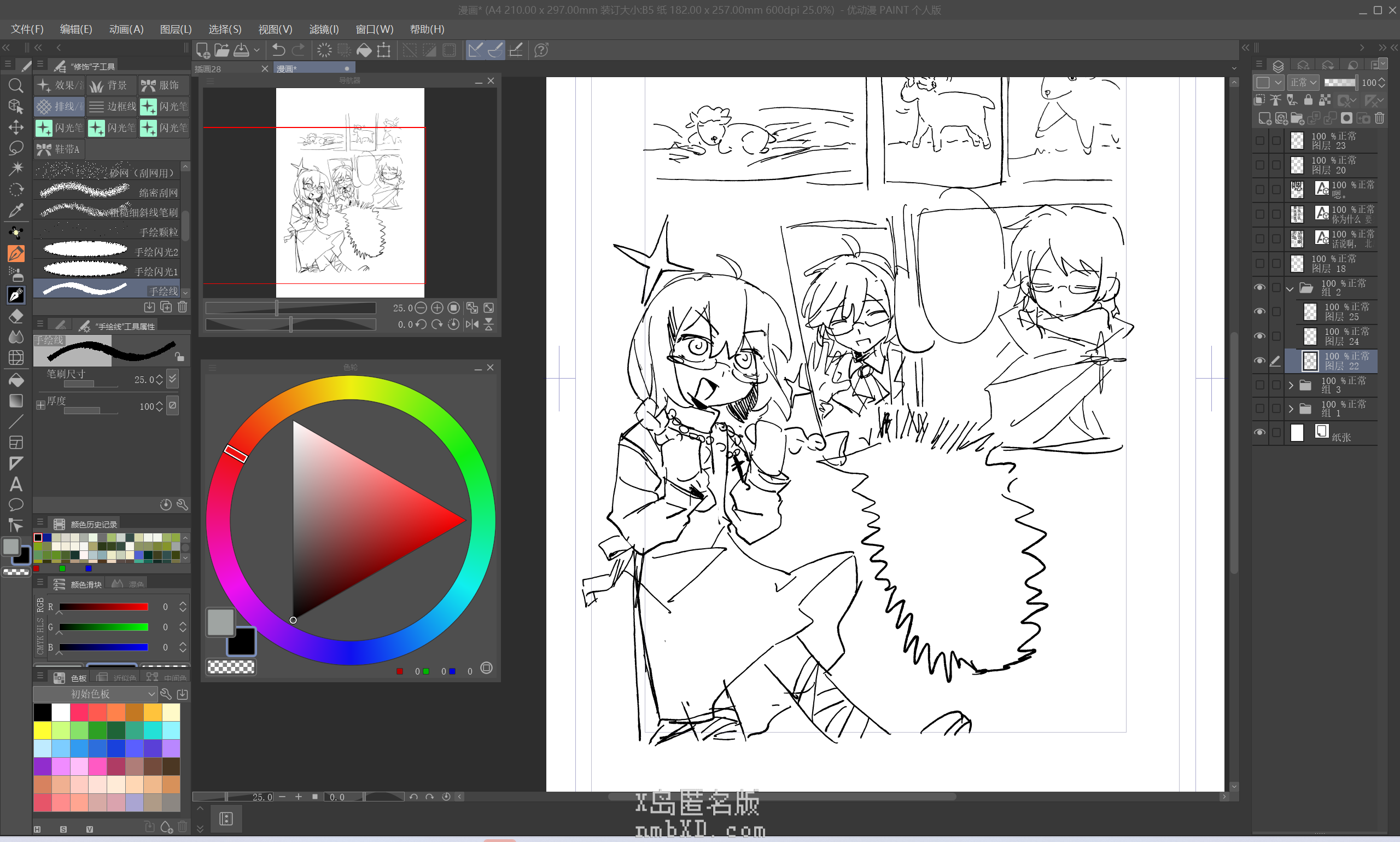
Task: Choose the 手绘闪光2 brush preset
Action: pos(108,250)
